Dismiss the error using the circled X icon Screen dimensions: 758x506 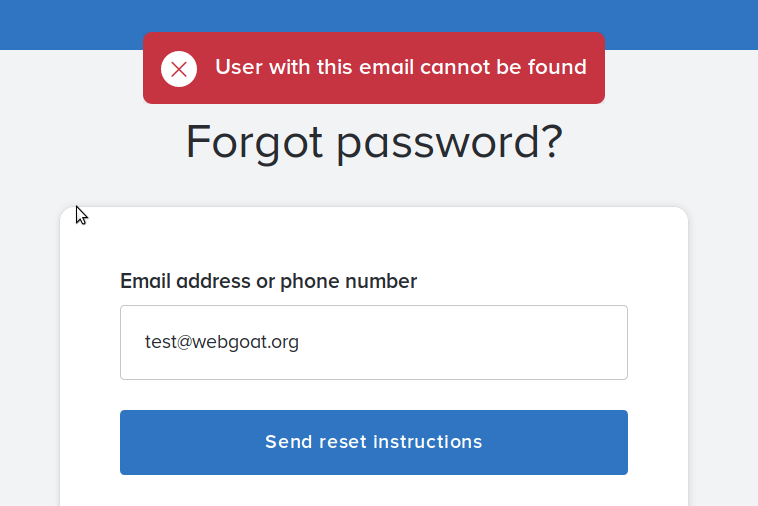[x=179, y=69]
